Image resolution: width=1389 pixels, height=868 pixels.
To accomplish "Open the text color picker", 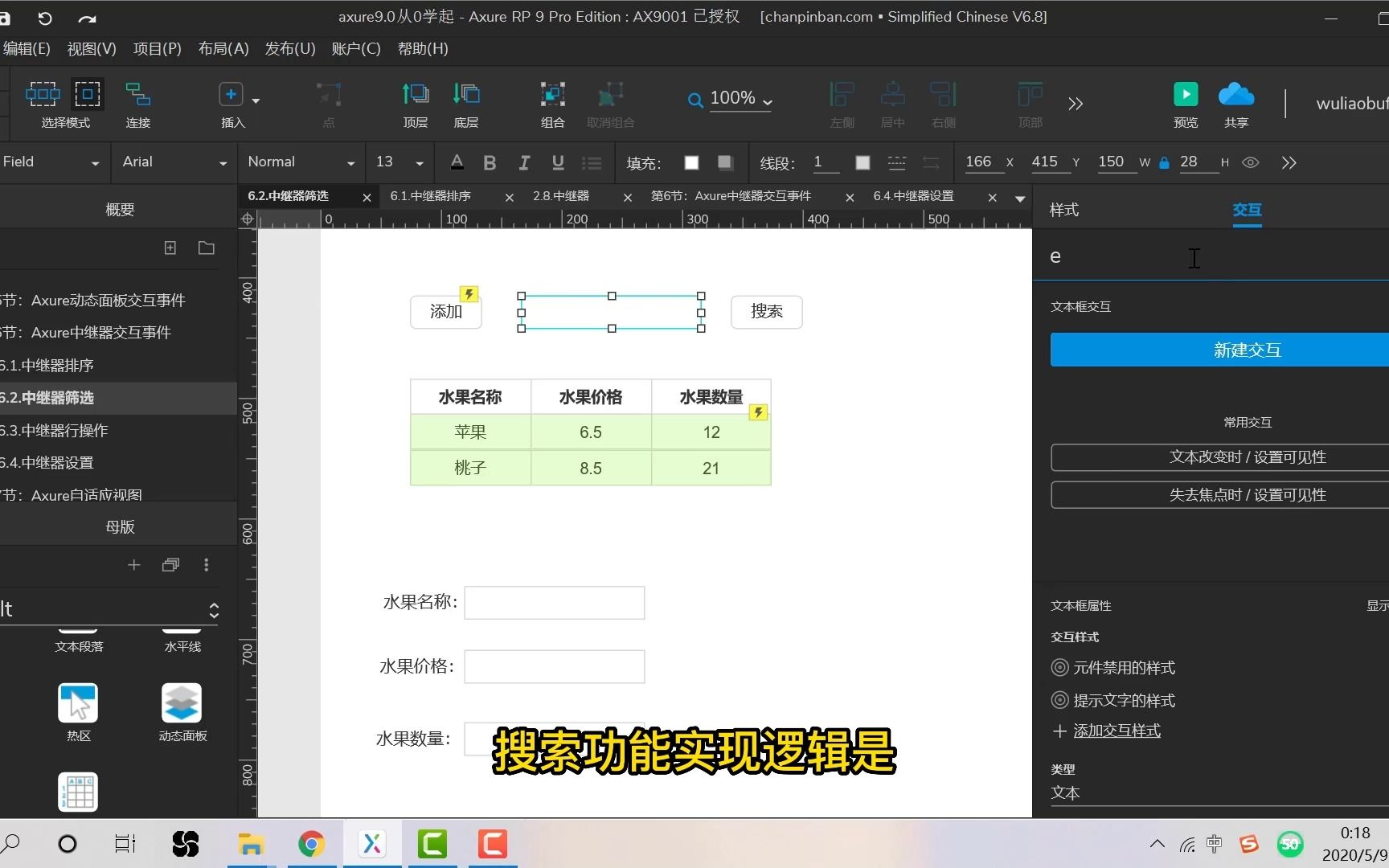I will [457, 163].
